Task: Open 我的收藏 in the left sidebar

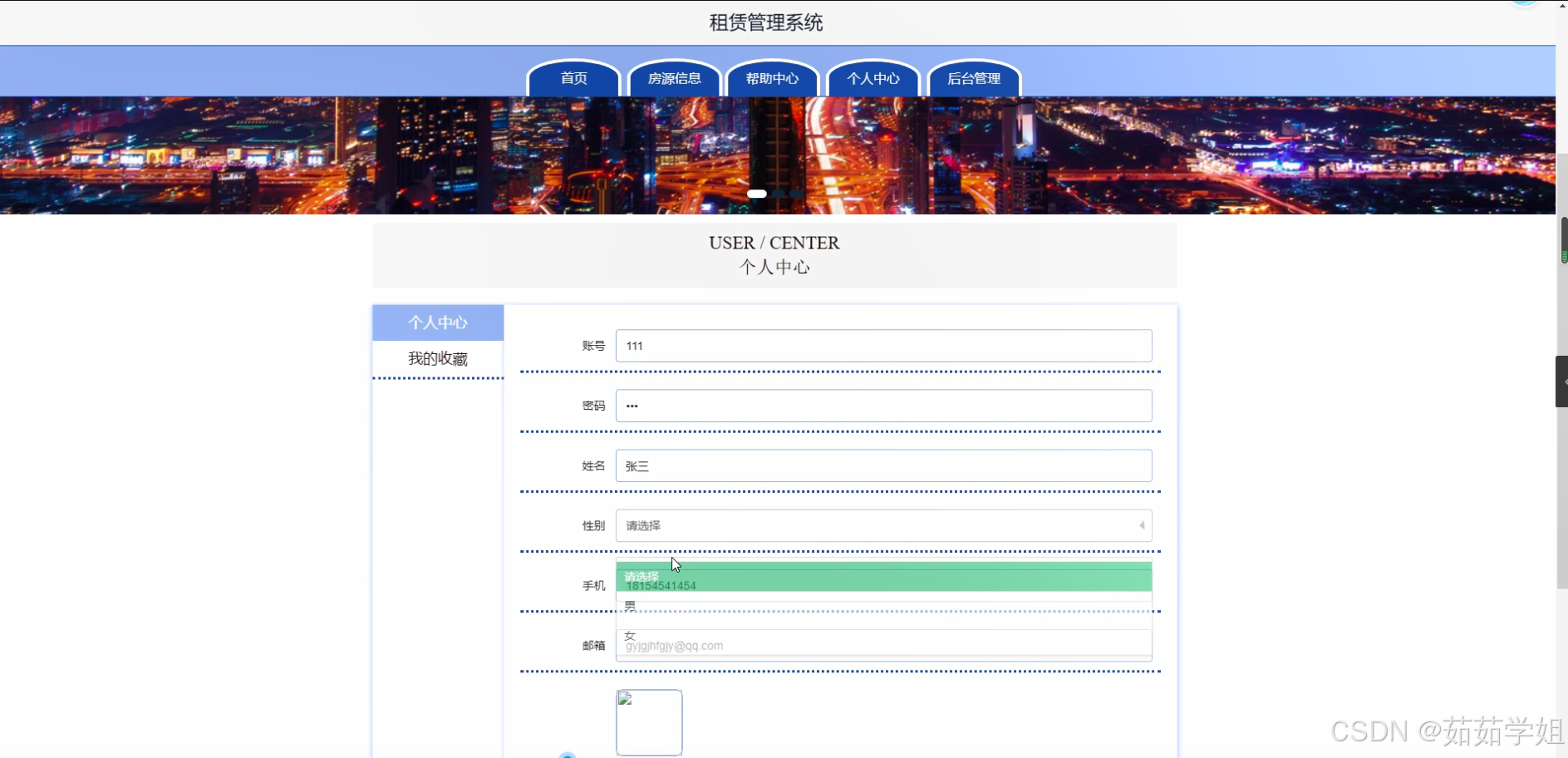Action: click(x=438, y=358)
